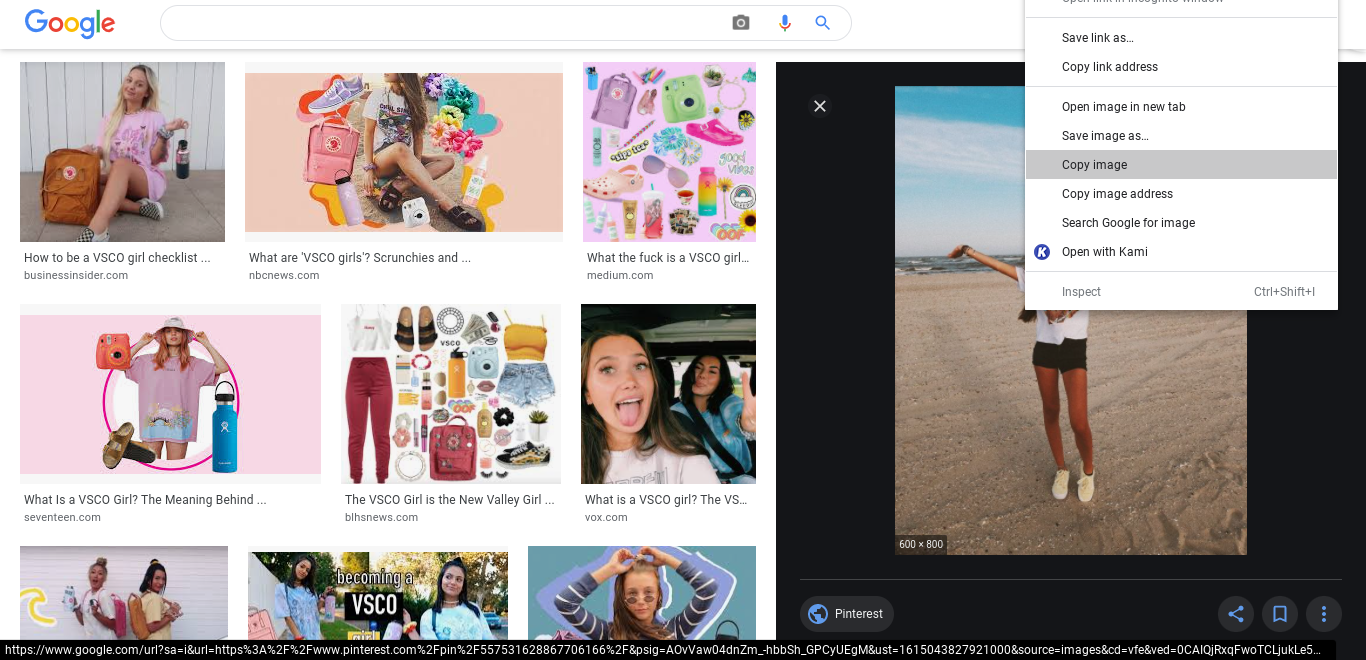Click the Pinterest globe icon
The height and width of the screenshot is (660, 1366).
818,614
